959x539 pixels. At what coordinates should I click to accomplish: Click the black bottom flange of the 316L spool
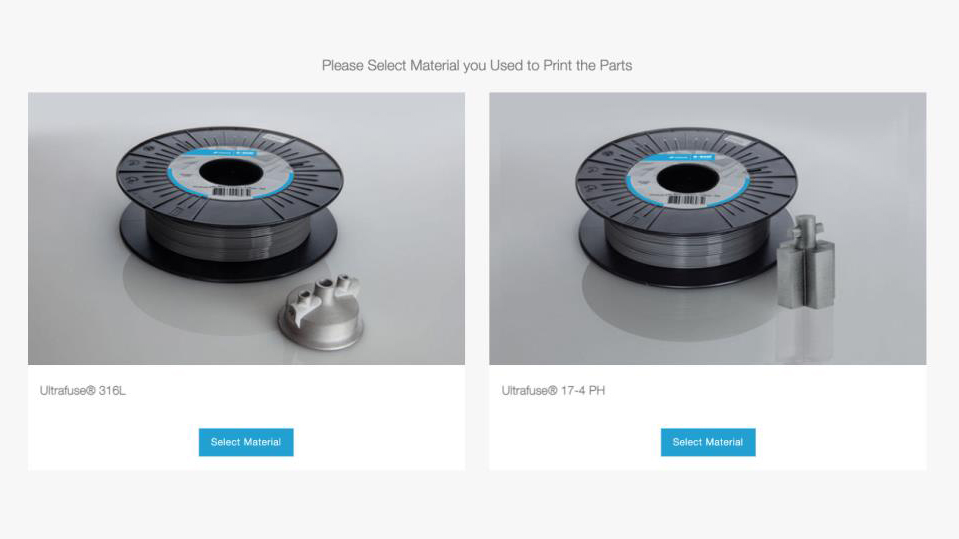point(228,270)
